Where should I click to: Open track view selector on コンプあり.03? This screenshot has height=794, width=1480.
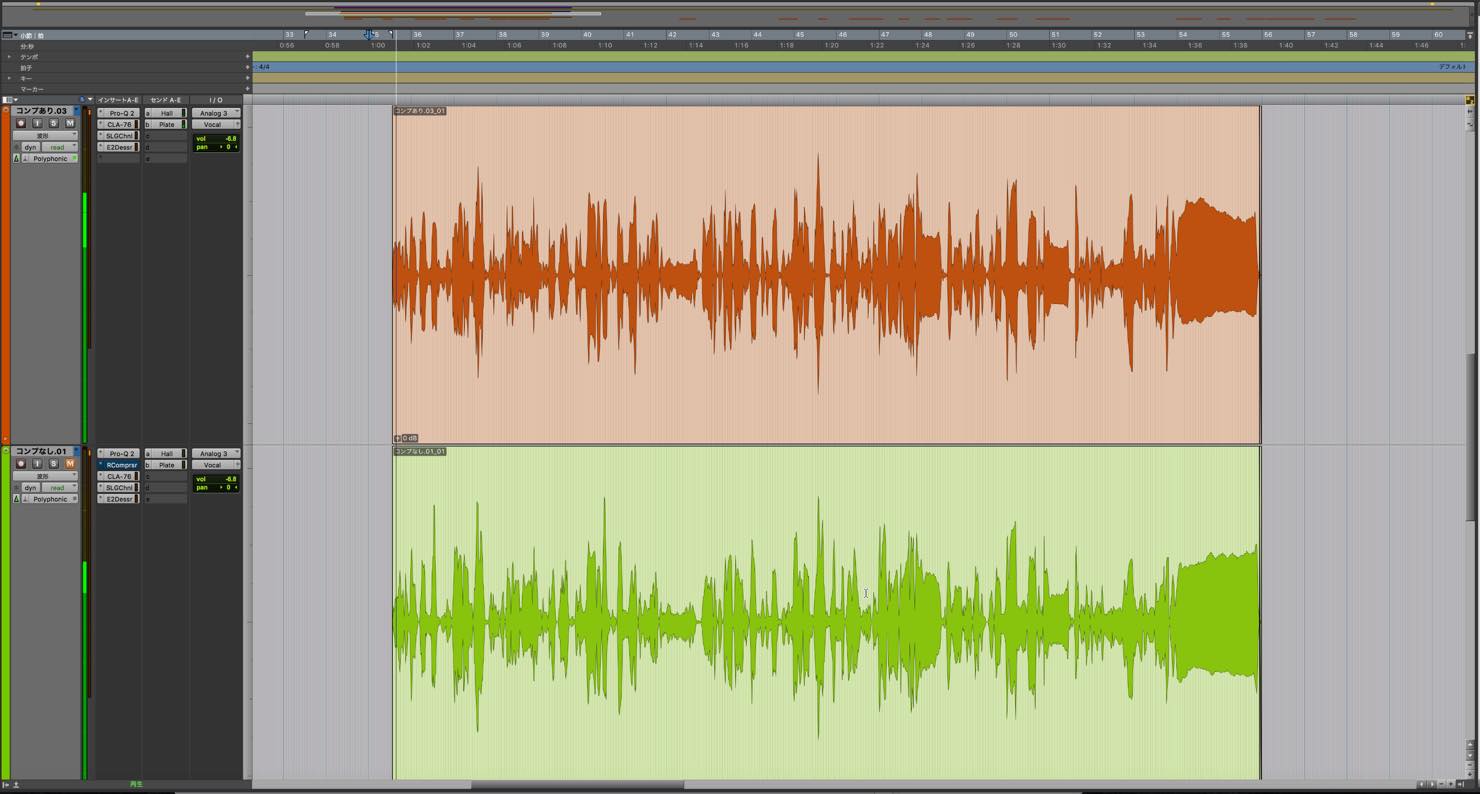(x=46, y=135)
